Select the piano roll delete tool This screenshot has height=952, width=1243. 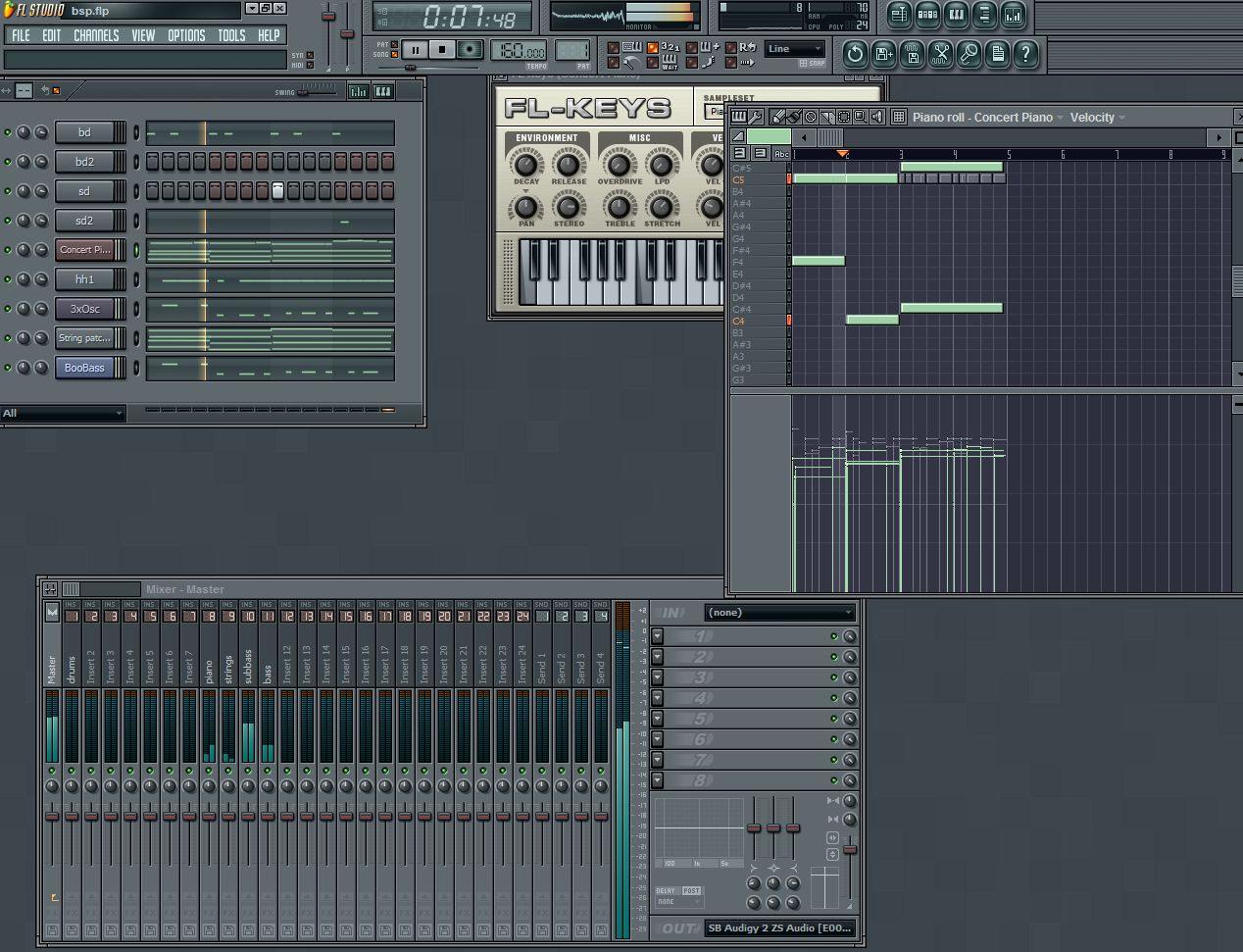click(811, 117)
